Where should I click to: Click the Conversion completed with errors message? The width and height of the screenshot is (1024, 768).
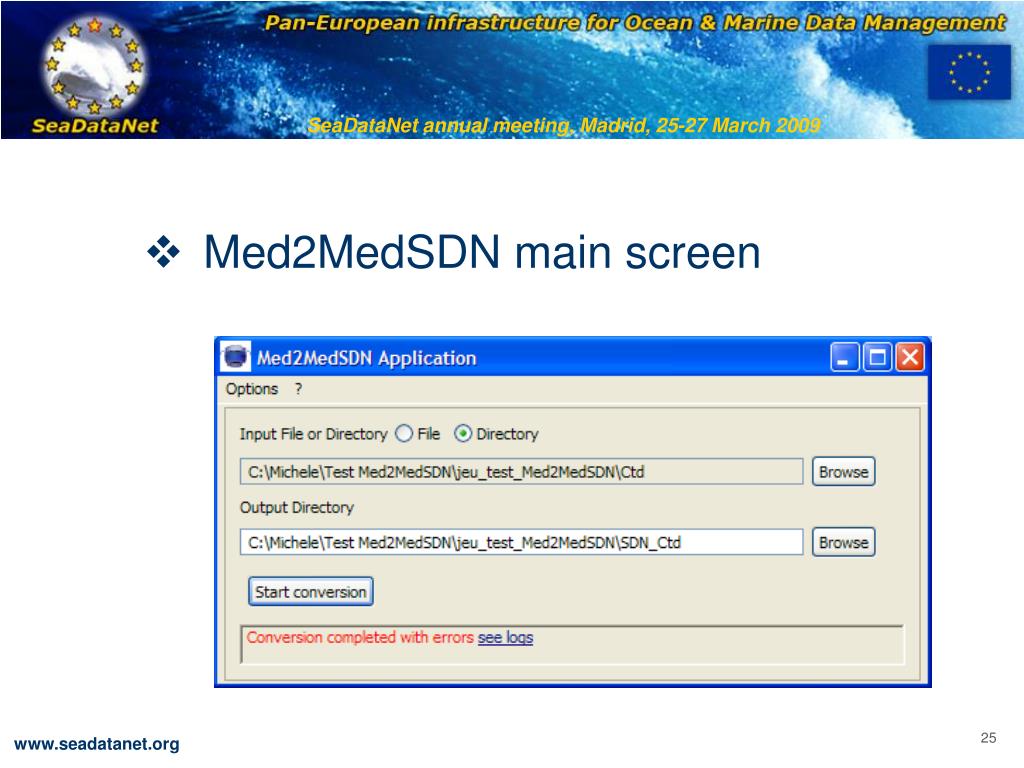[360, 637]
